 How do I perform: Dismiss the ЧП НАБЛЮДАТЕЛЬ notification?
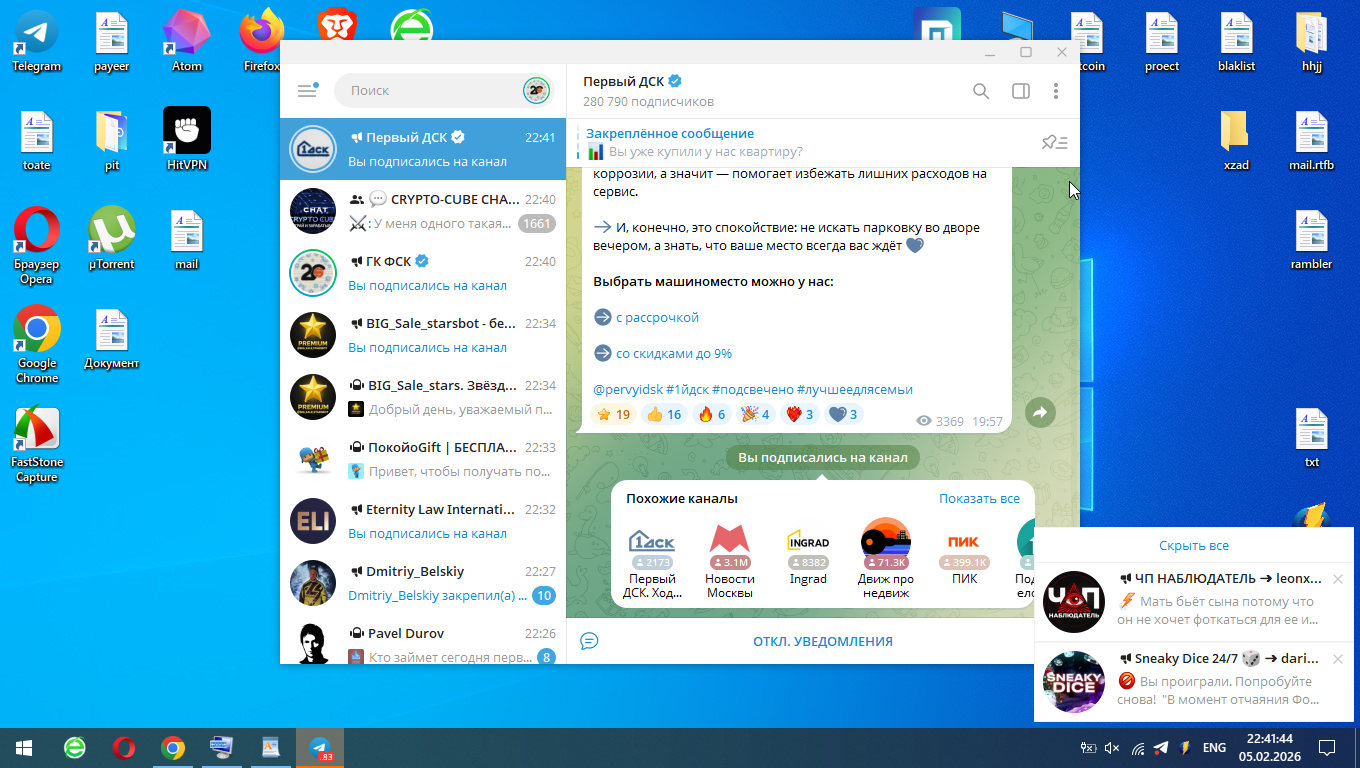1338,579
